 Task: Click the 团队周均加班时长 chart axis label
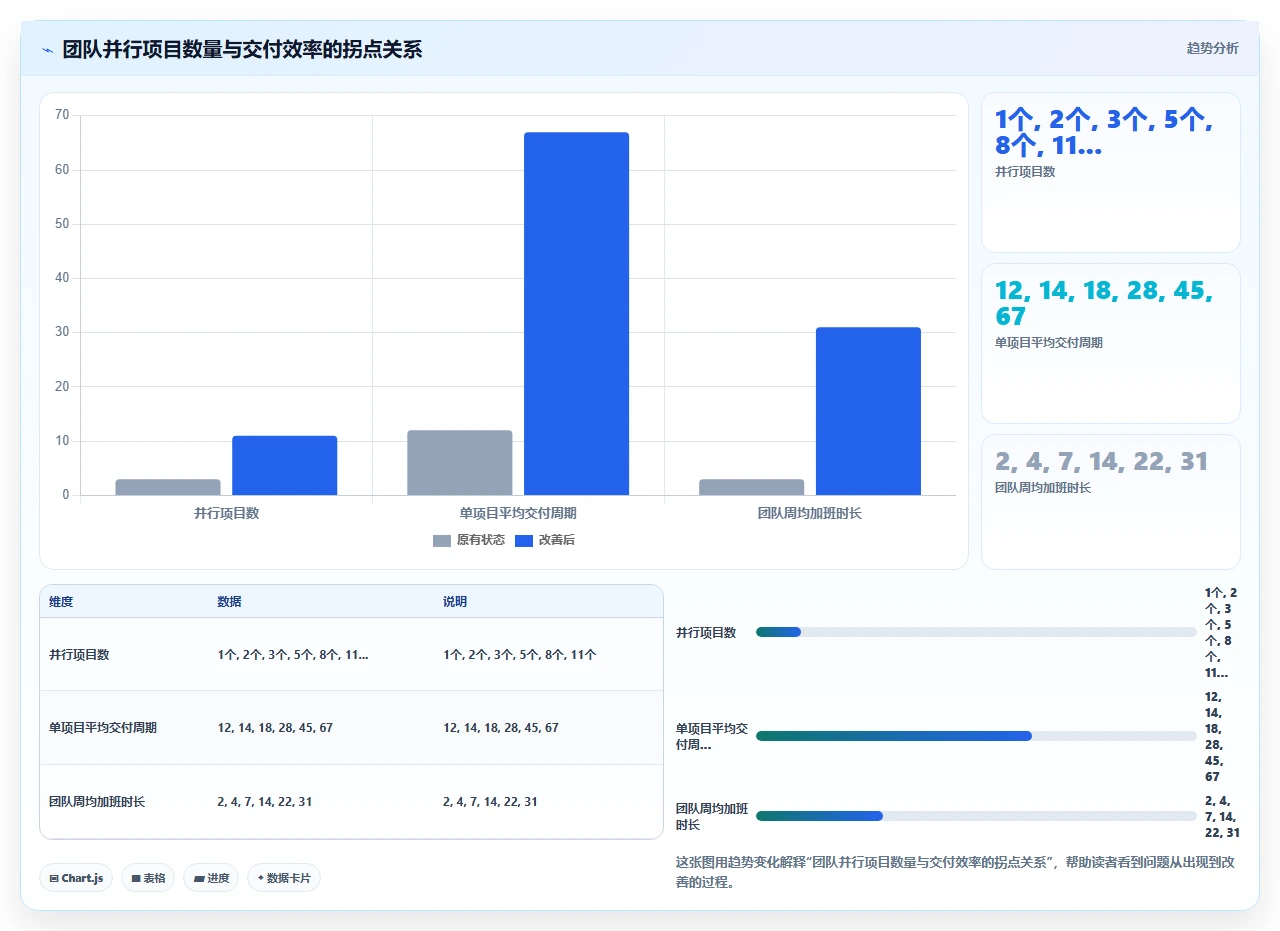point(810,513)
